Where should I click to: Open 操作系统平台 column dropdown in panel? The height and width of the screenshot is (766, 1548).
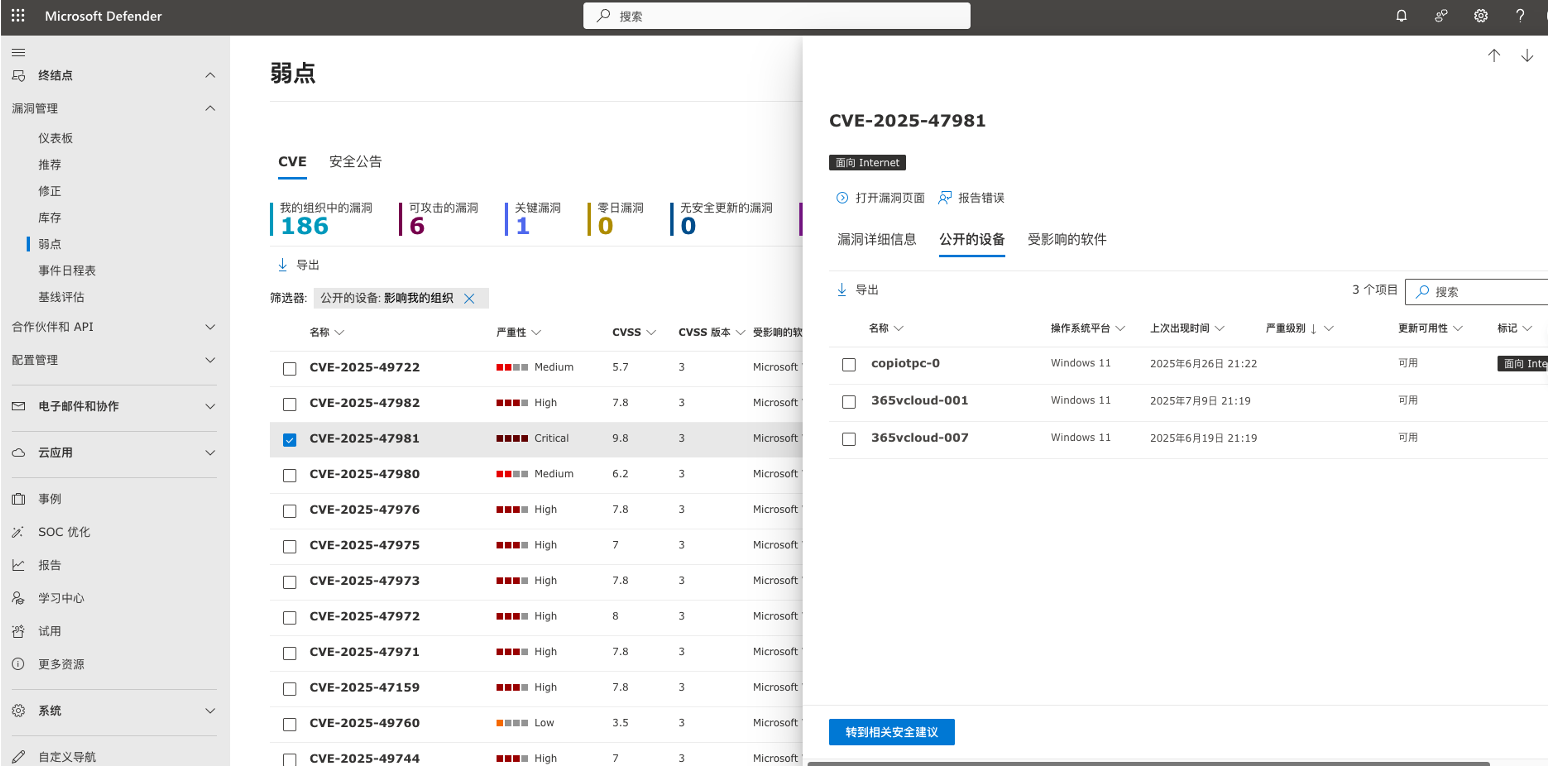click(x=1120, y=328)
